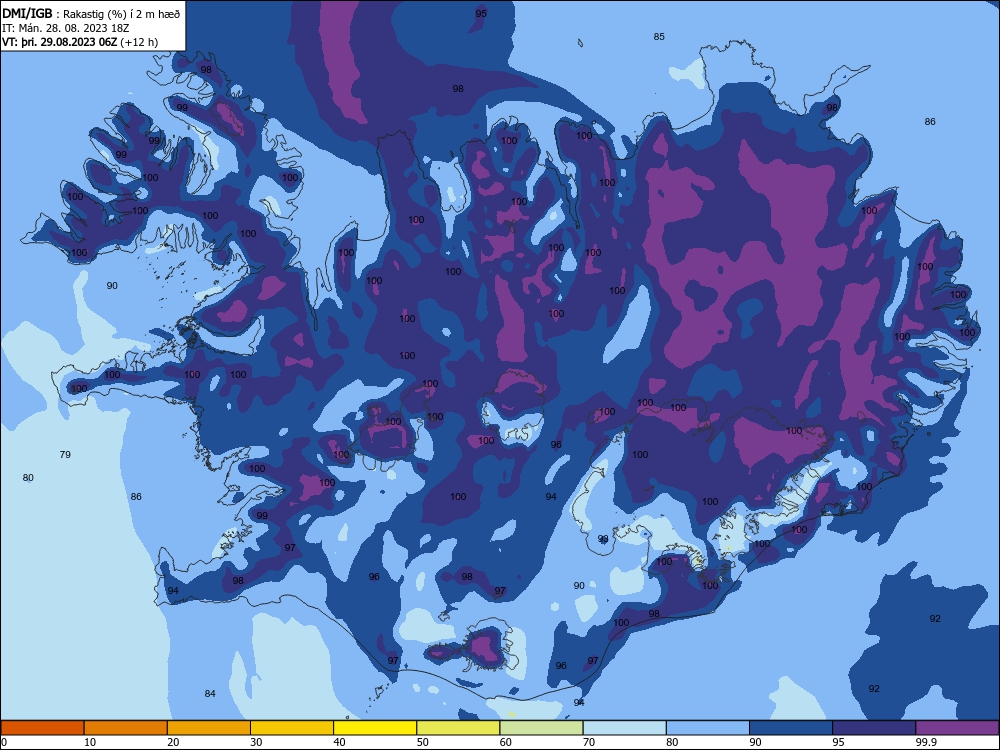Screen dimensions: 1000x750
Task: Choose the golden 30–40 legend swatch
Action: coord(292,728)
